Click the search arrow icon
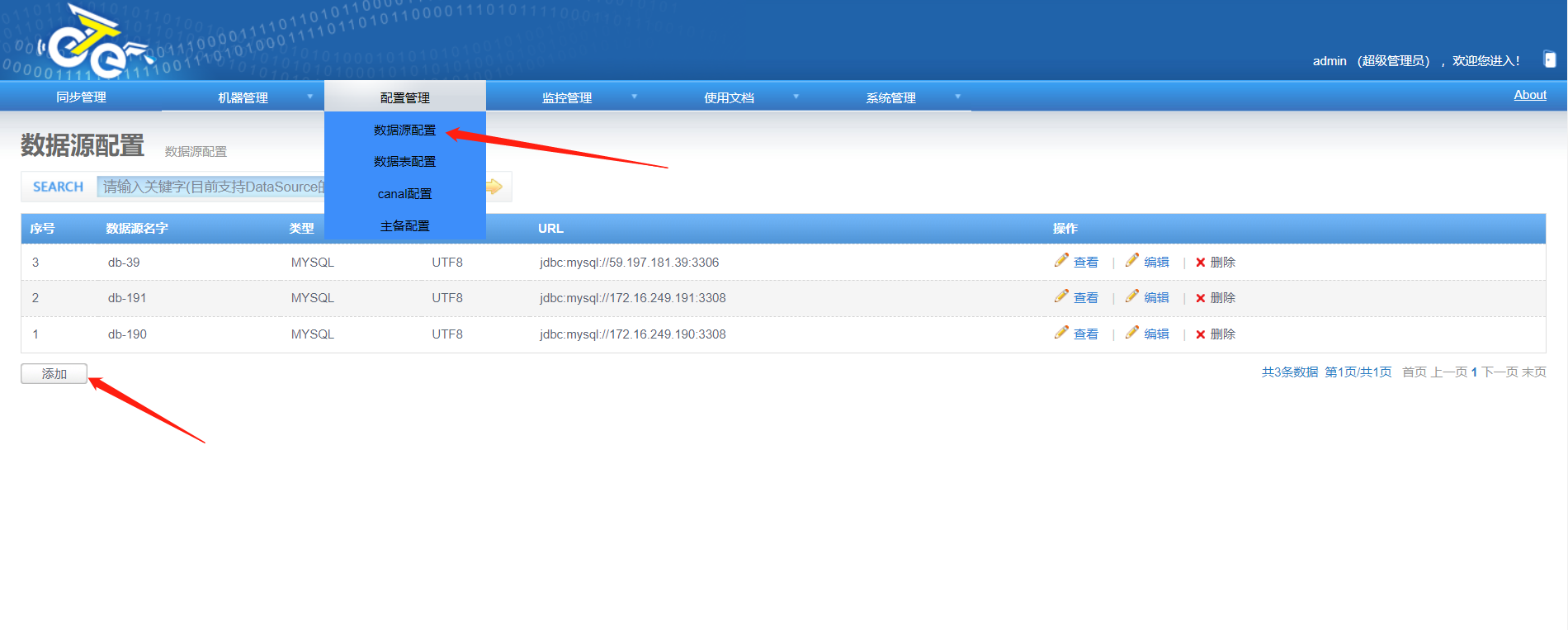Viewport: 1568px width, 630px height. 494,187
